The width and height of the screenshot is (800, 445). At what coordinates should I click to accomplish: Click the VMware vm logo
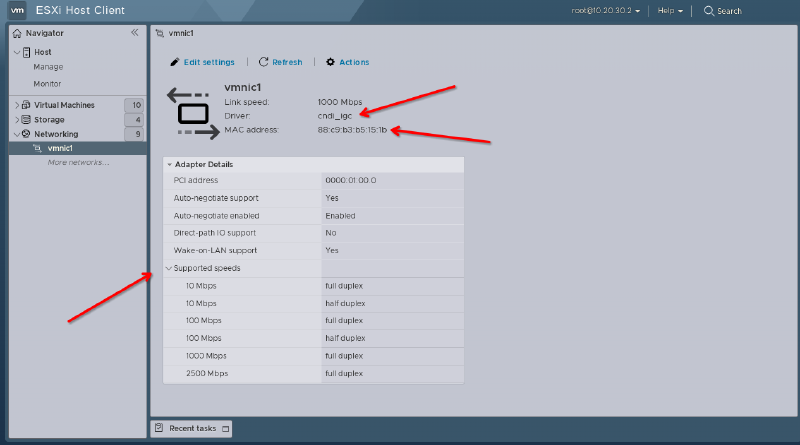click(x=17, y=10)
